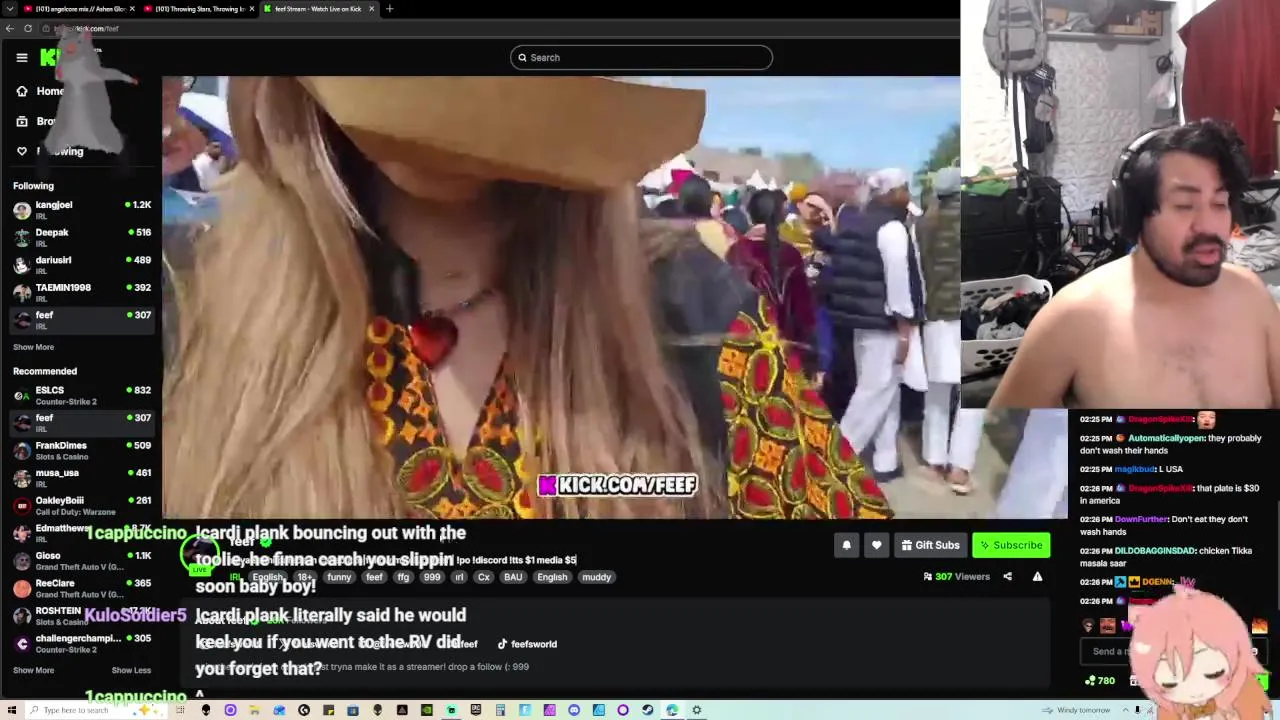
Task: Open challengerchampi Counter-Strike 2 channel
Action: pyautogui.click(x=82, y=643)
